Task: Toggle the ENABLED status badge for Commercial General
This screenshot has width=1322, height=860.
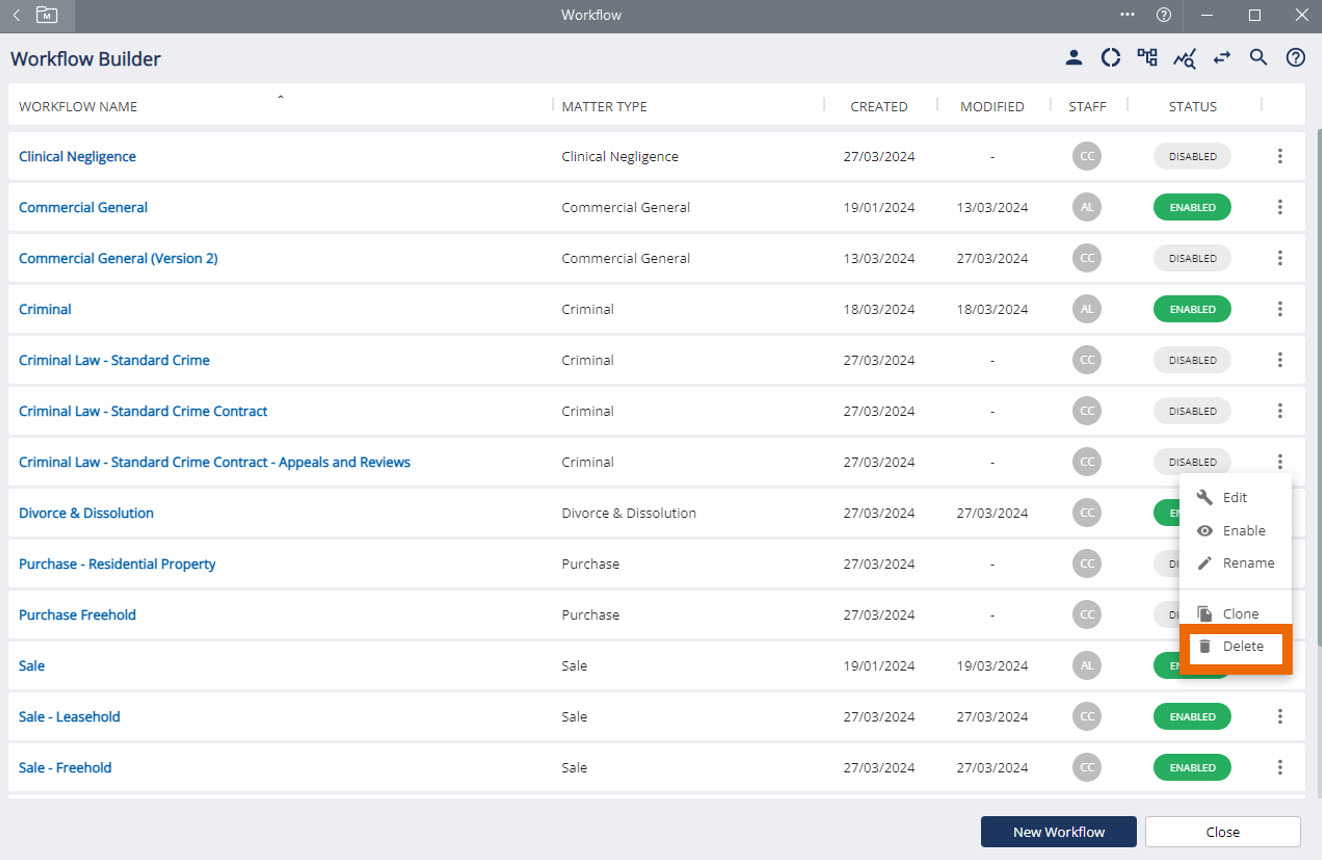Action: 1192,207
